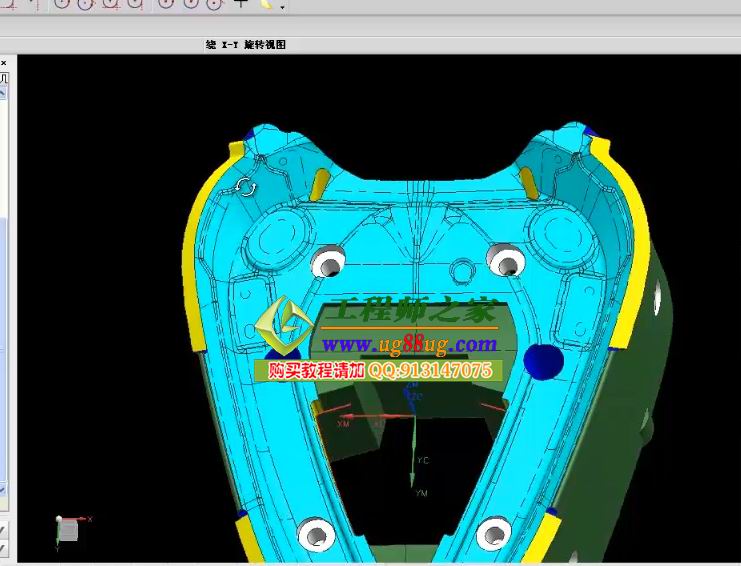Click the upper-left white screw hole on the part
This screenshot has height=566, width=741.
pos(327,264)
